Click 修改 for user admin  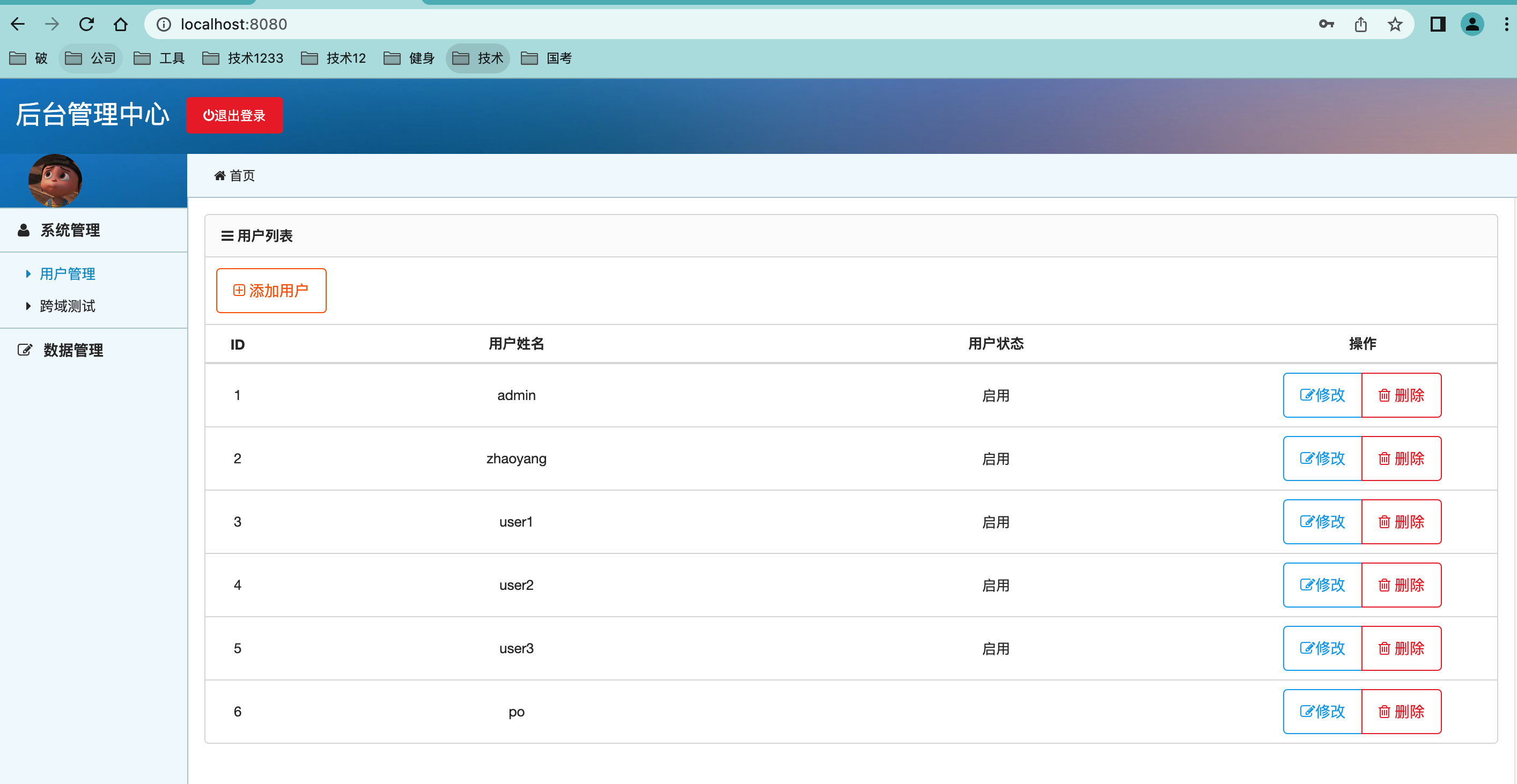(x=1322, y=395)
